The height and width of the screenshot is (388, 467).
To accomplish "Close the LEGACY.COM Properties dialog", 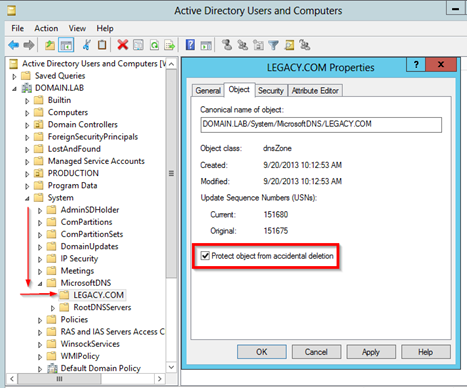I will pos(441,64).
